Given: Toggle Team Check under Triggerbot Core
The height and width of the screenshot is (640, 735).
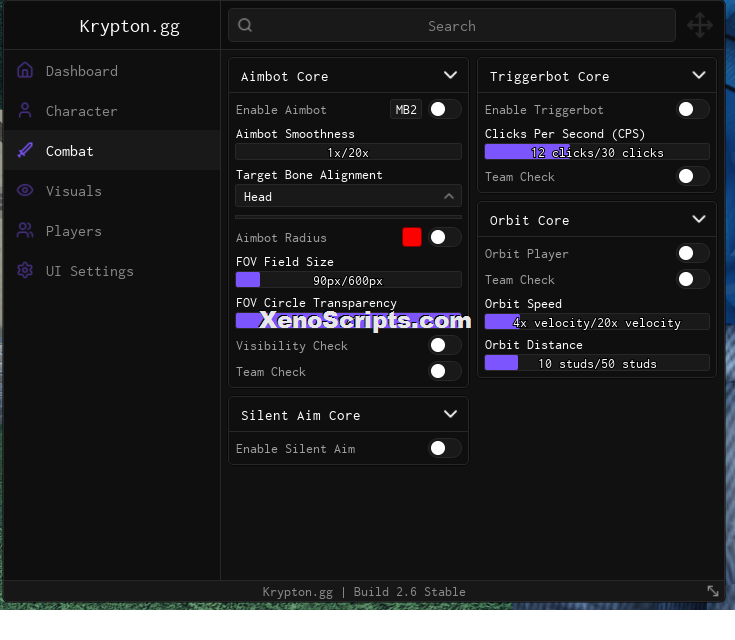Looking at the screenshot, I should point(693,176).
